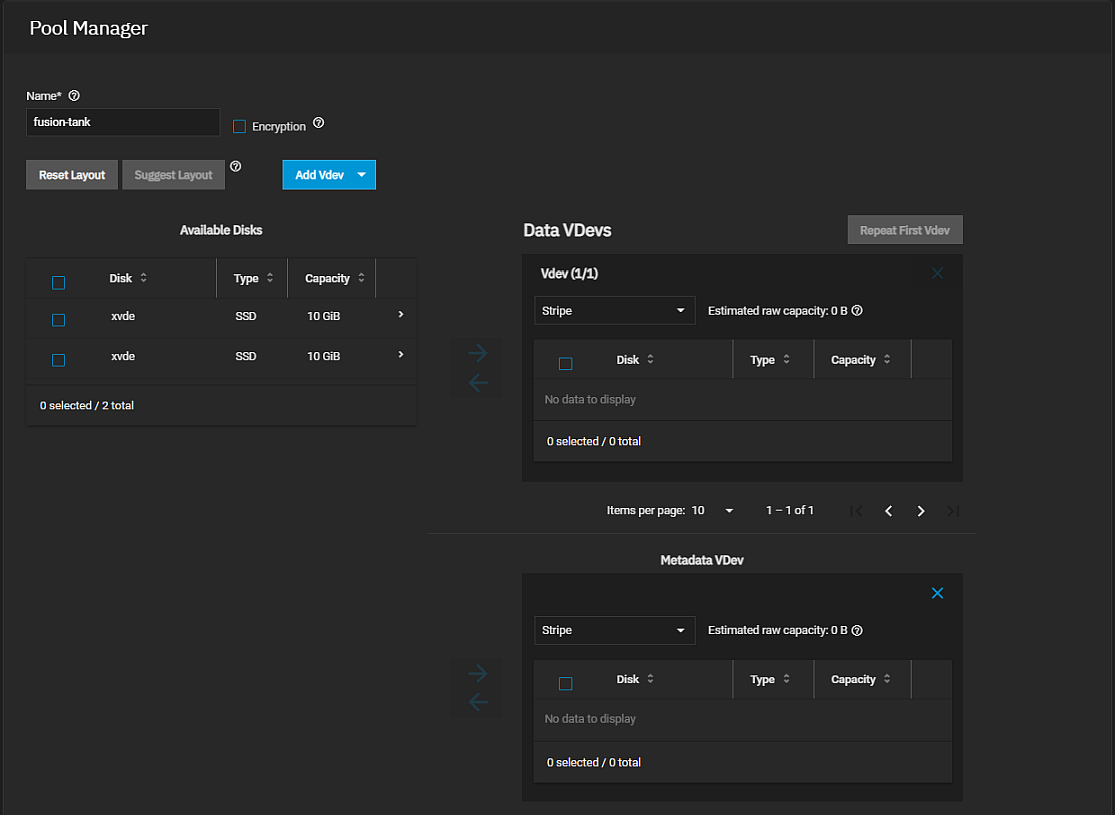This screenshot has height=815, width=1115.
Task: Open Metadata VDev Stripe layout dropdown
Action: click(x=614, y=631)
